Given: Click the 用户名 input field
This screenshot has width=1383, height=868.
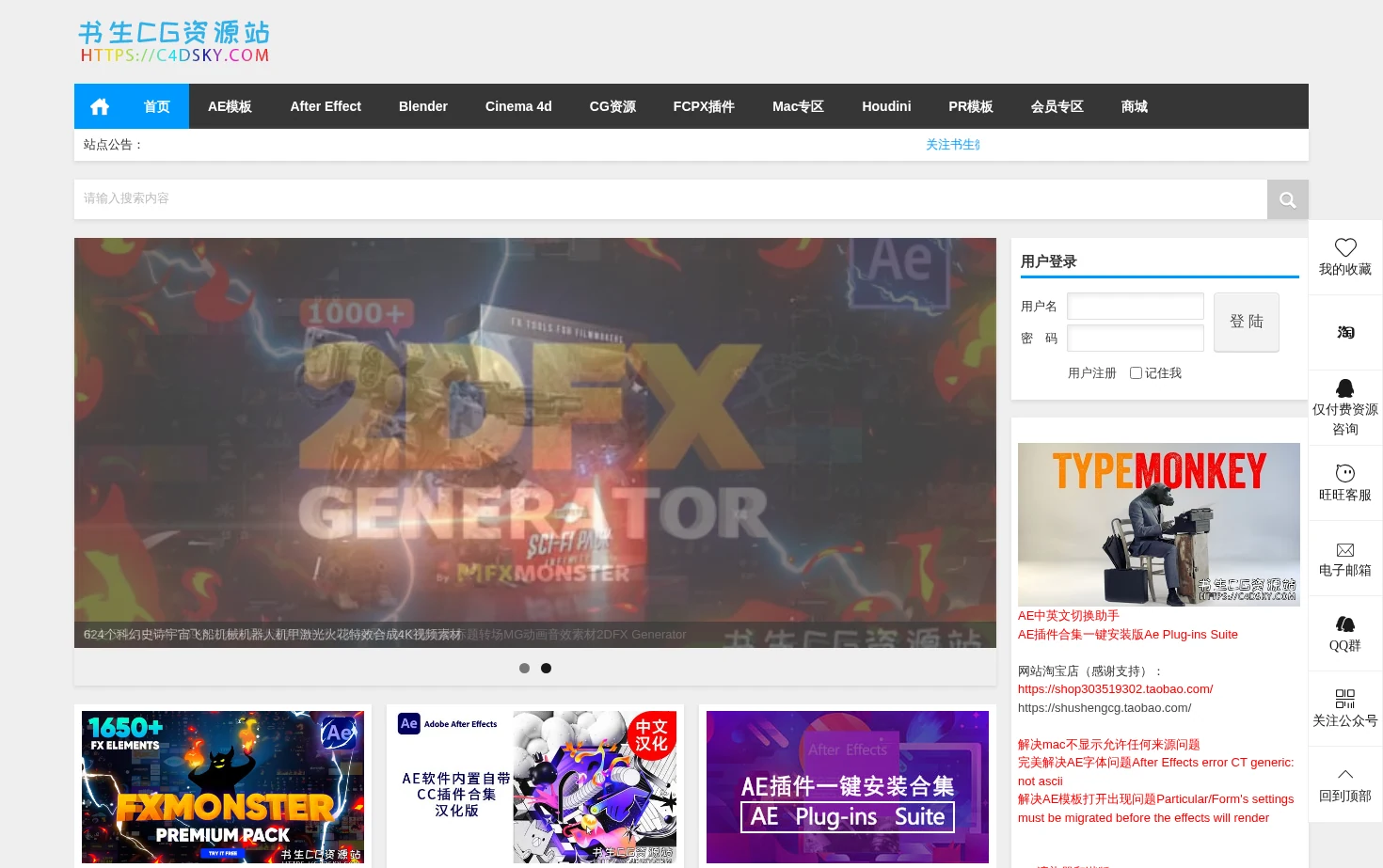Looking at the screenshot, I should tap(1136, 307).
